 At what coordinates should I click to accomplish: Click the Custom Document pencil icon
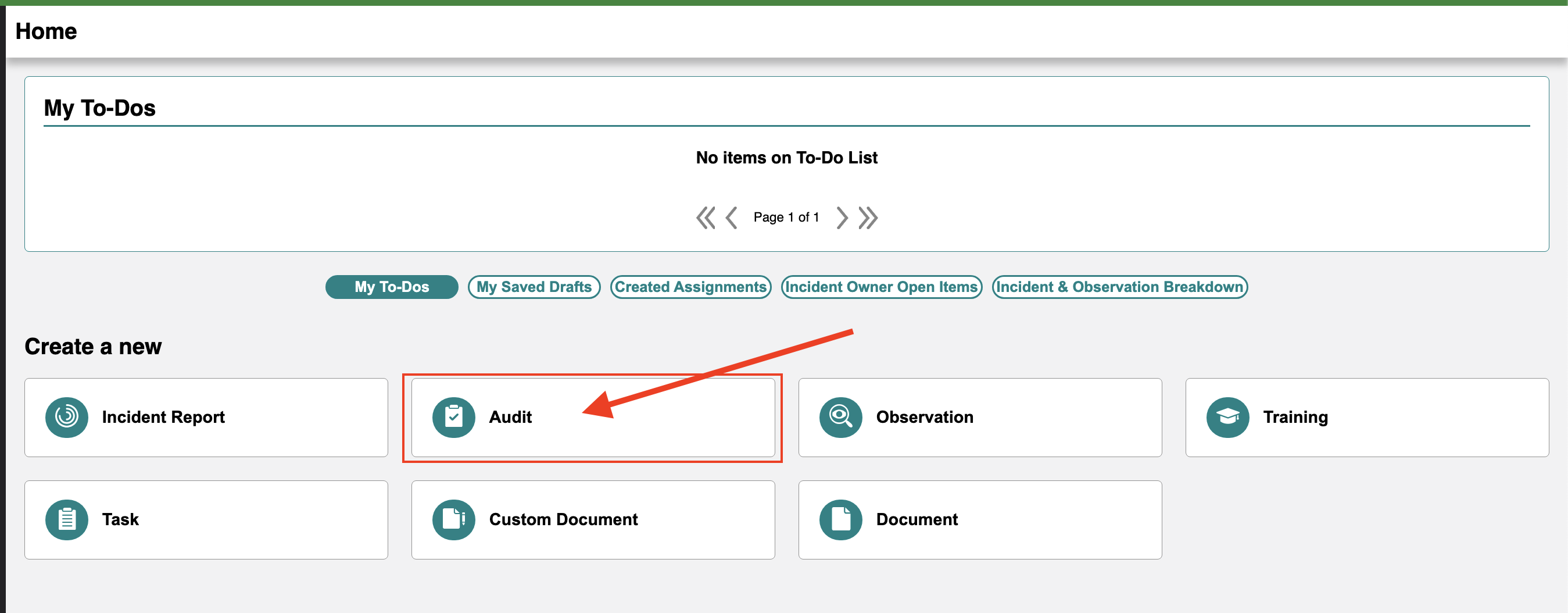(x=453, y=520)
